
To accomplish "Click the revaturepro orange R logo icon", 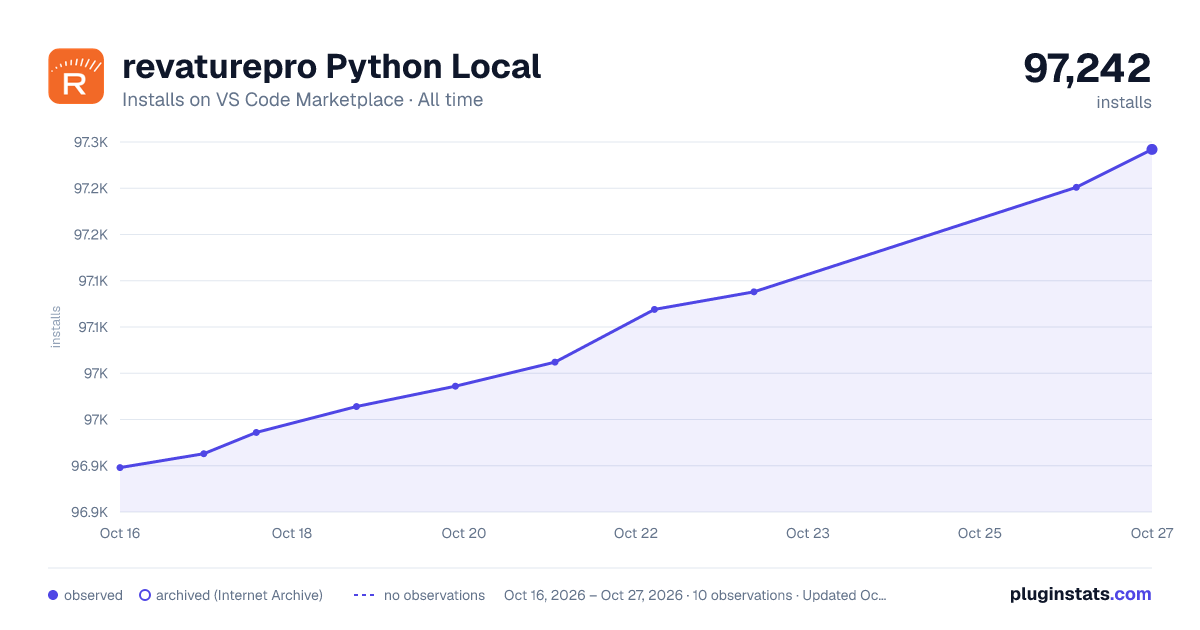I will [x=76, y=76].
